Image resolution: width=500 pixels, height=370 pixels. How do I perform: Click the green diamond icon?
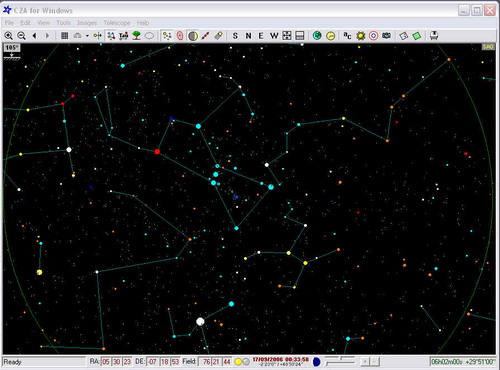417,36
